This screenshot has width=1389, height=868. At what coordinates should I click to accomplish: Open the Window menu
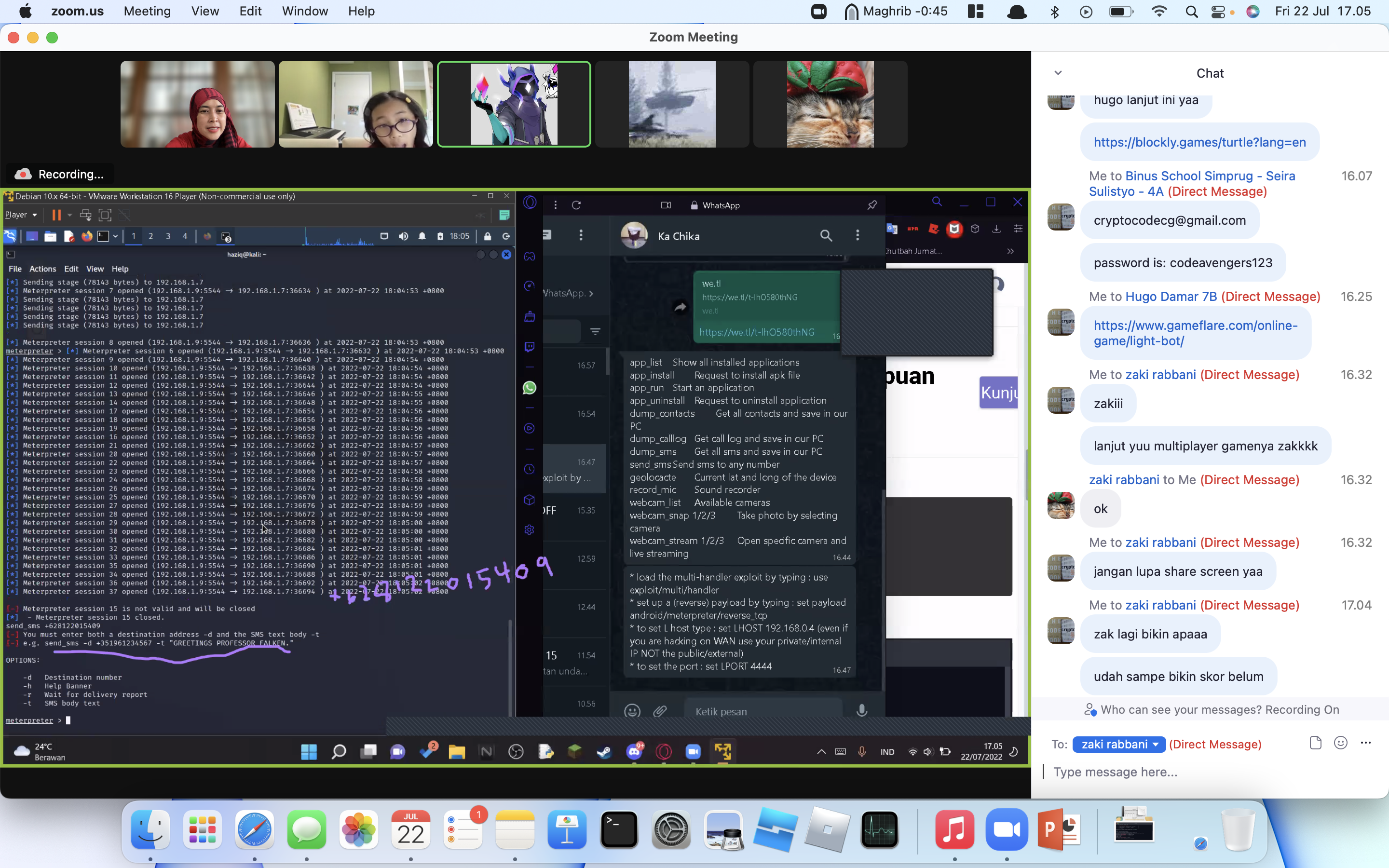tap(305, 12)
